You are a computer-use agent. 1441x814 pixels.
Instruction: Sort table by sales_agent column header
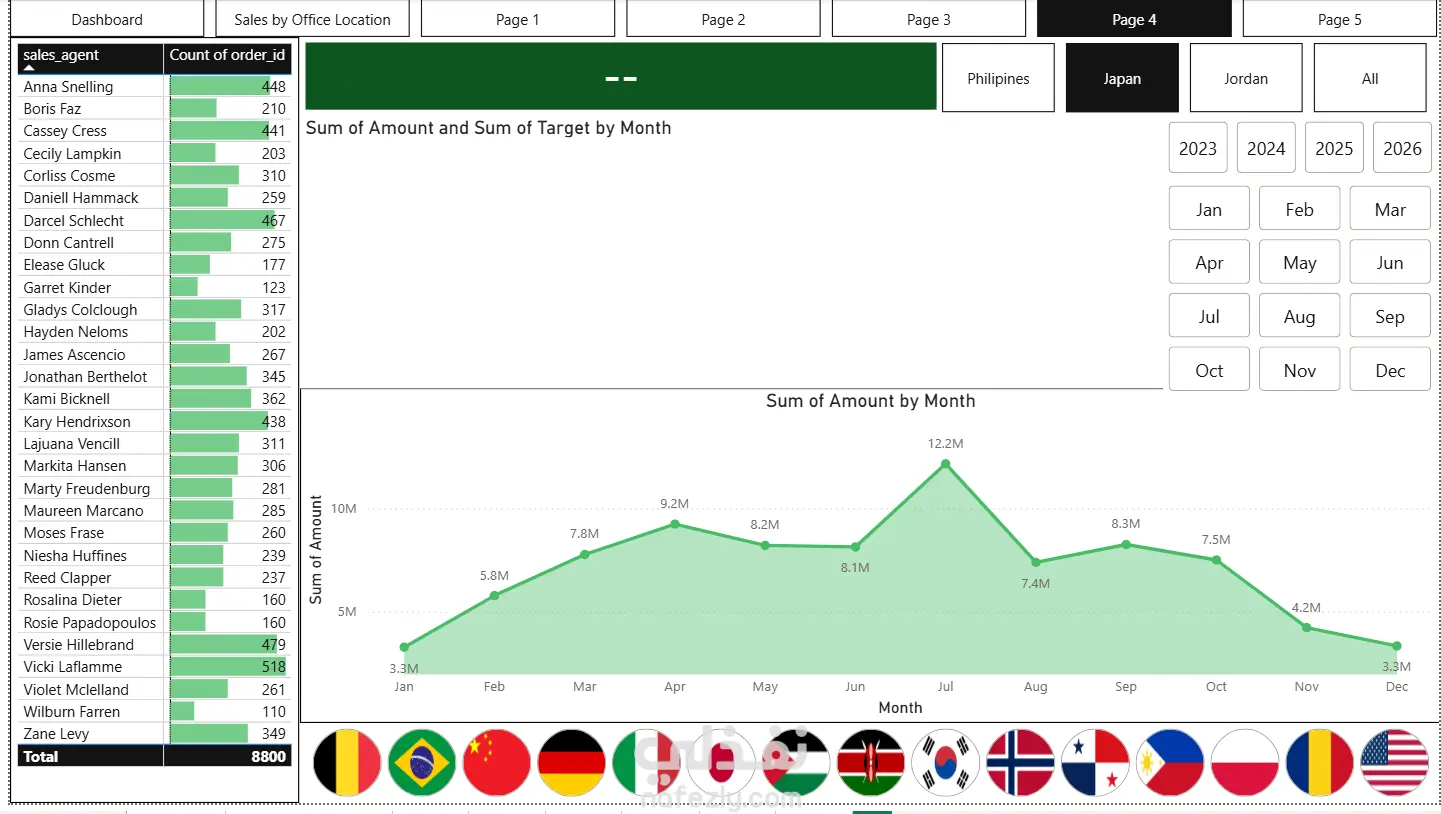pos(90,58)
